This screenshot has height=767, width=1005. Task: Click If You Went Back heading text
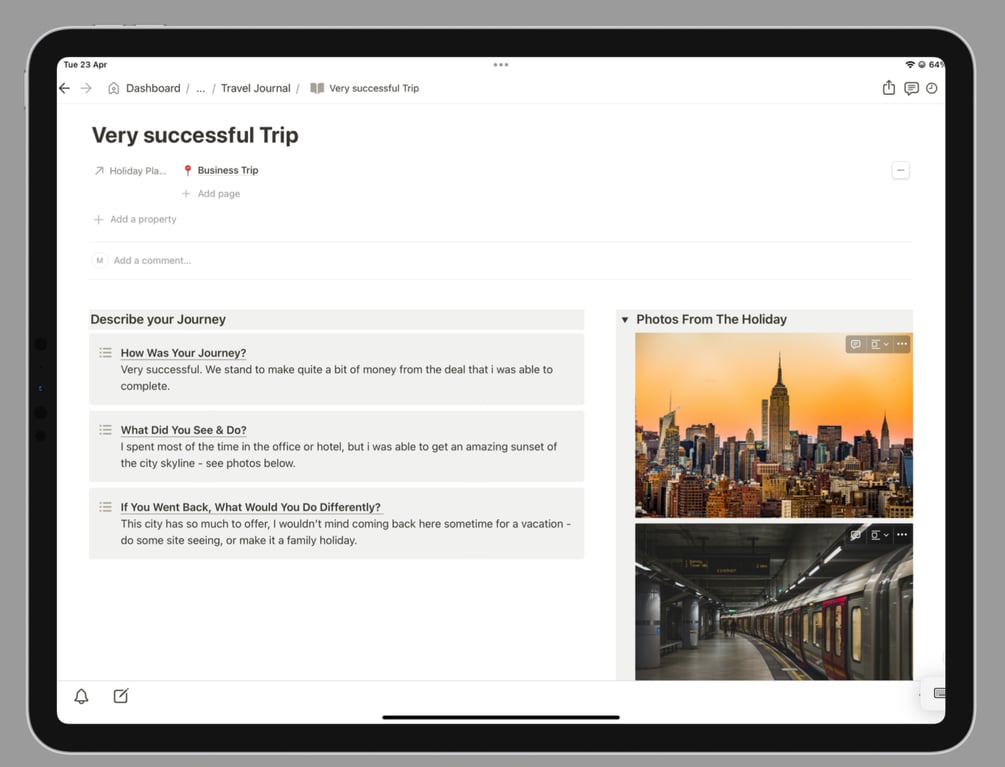click(x=251, y=507)
